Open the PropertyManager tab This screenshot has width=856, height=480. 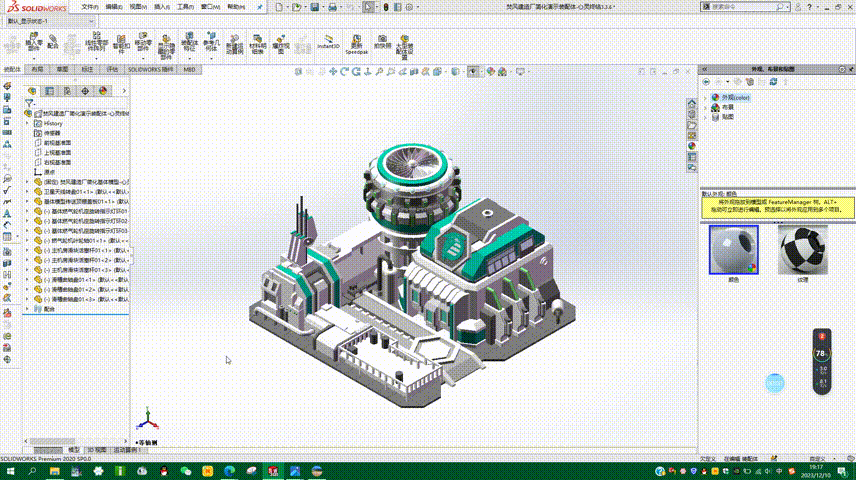[x=50, y=91]
